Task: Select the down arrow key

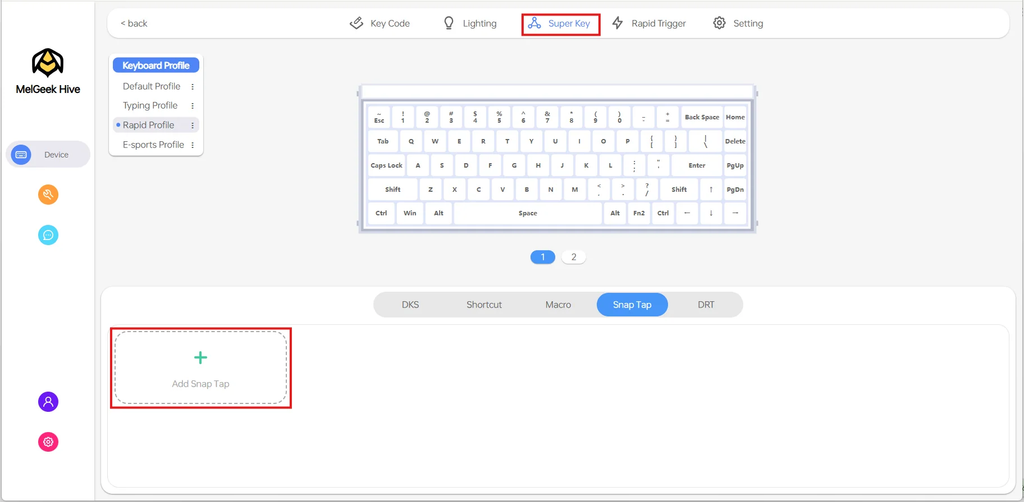Action: (711, 213)
